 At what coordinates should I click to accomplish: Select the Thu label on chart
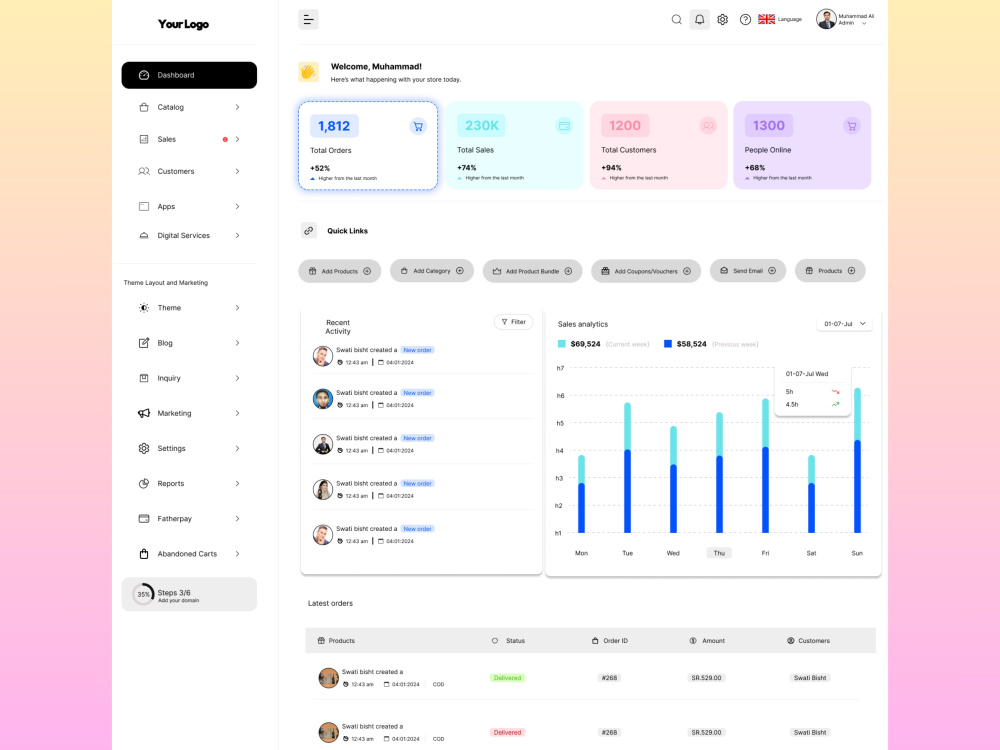pos(719,553)
